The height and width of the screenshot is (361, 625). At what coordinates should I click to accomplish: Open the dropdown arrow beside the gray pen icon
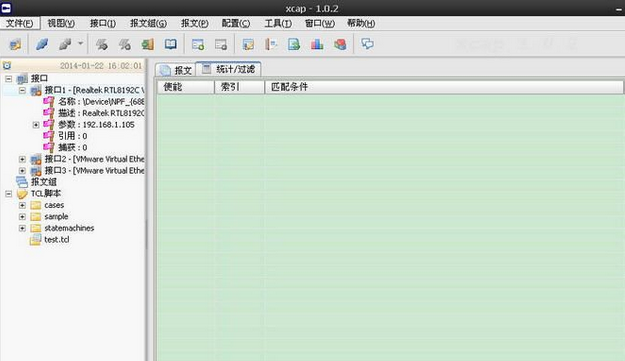coord(81,43)
